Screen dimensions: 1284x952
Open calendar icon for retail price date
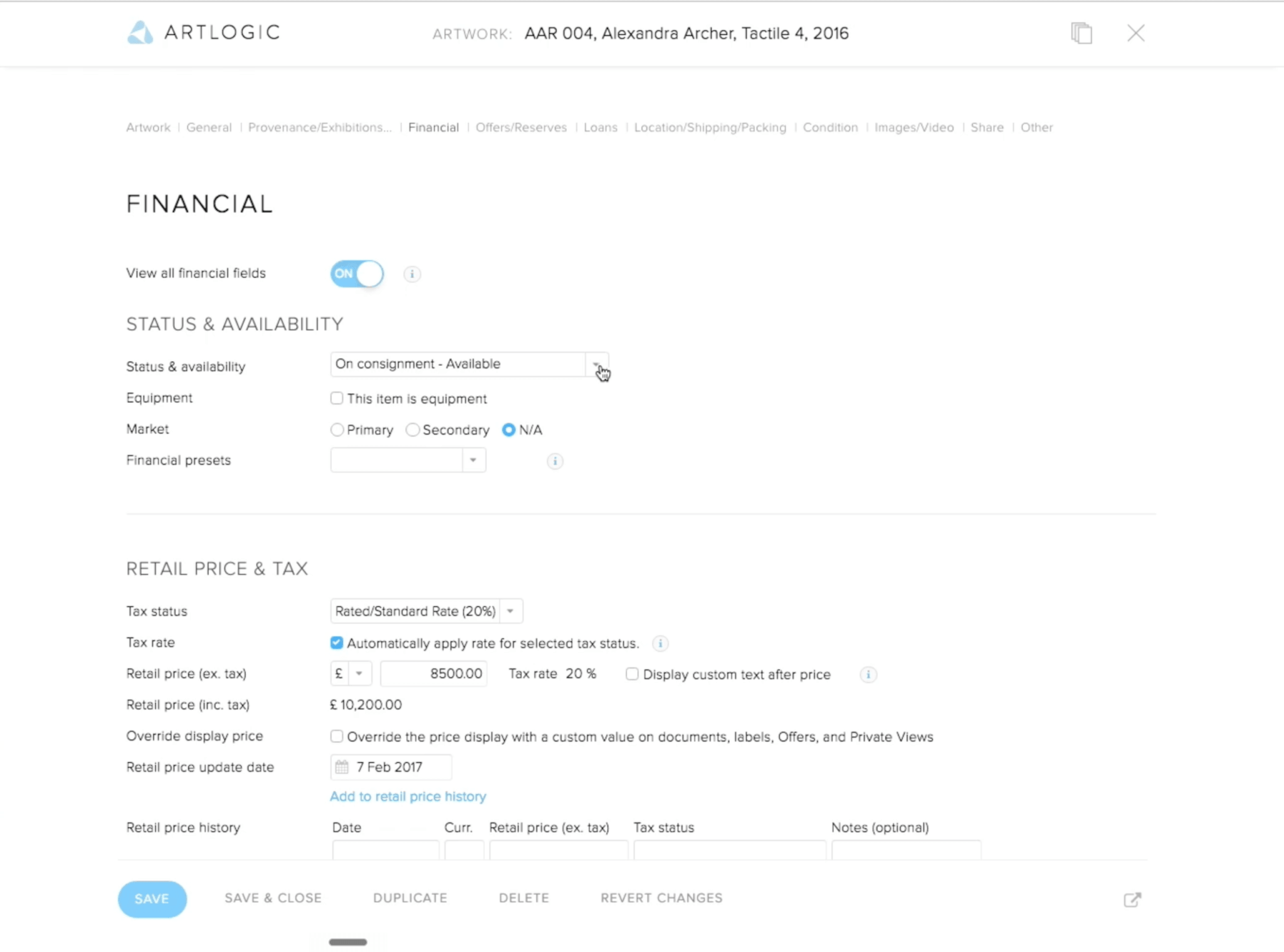coord(342,767)
